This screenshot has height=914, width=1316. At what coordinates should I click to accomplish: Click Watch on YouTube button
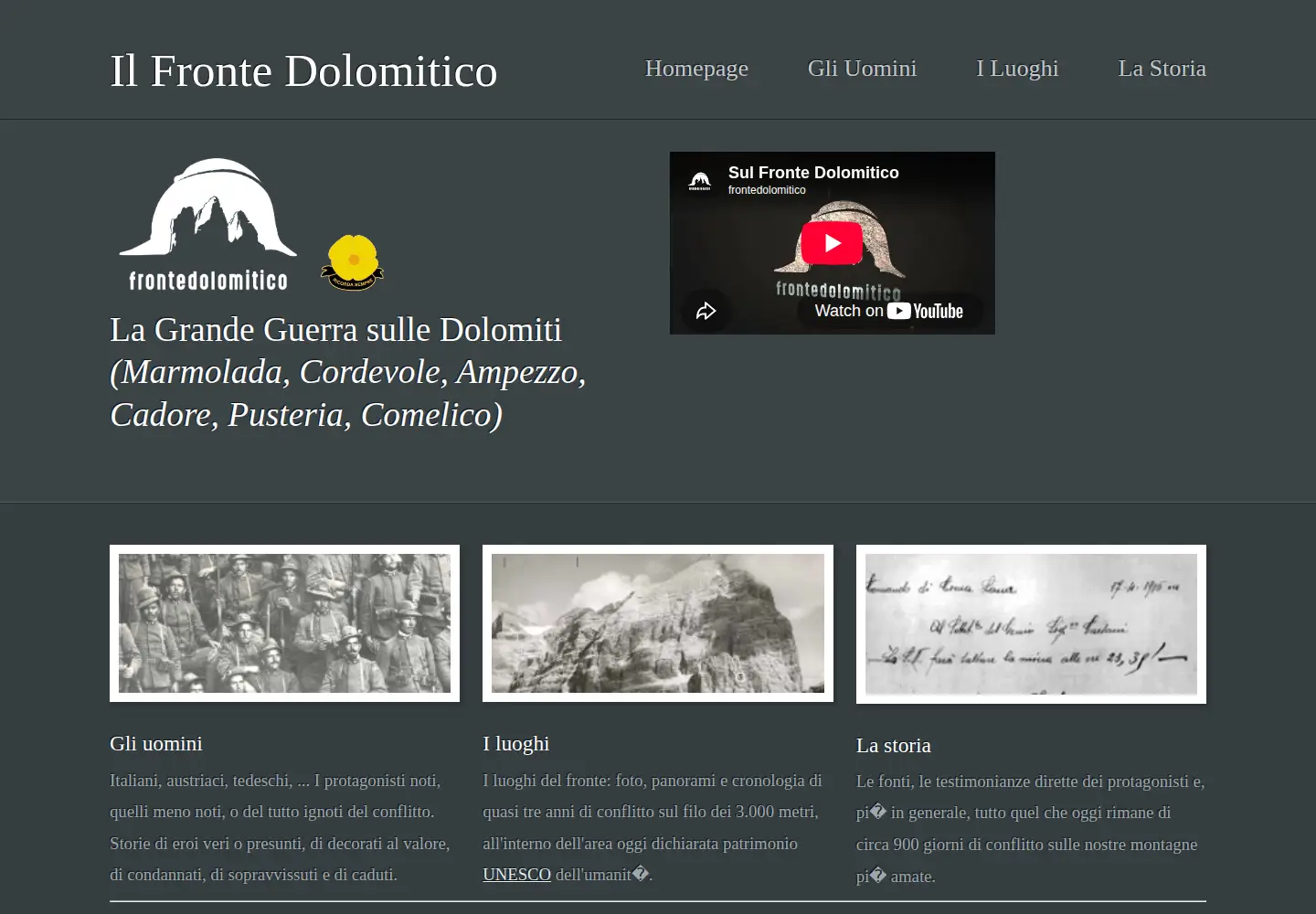click(x=889, y=311)
